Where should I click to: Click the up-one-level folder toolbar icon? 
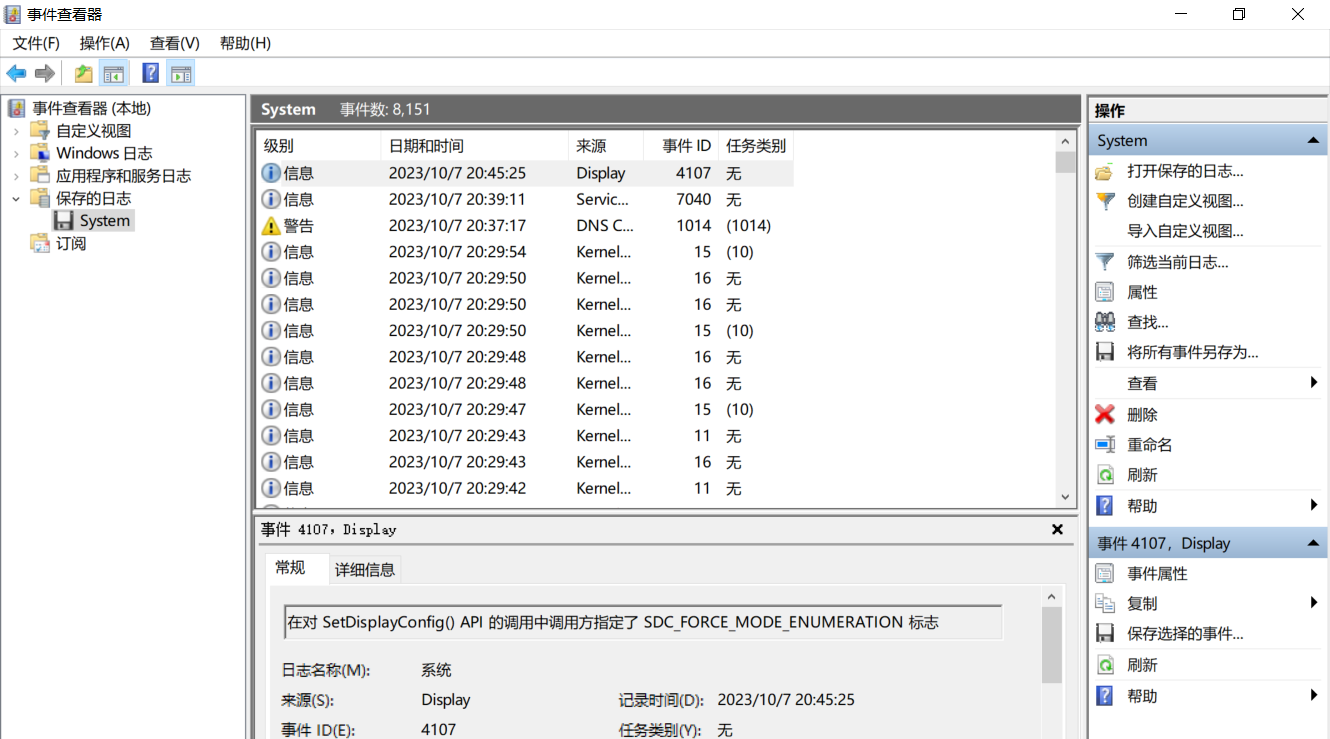click(84, 73)
